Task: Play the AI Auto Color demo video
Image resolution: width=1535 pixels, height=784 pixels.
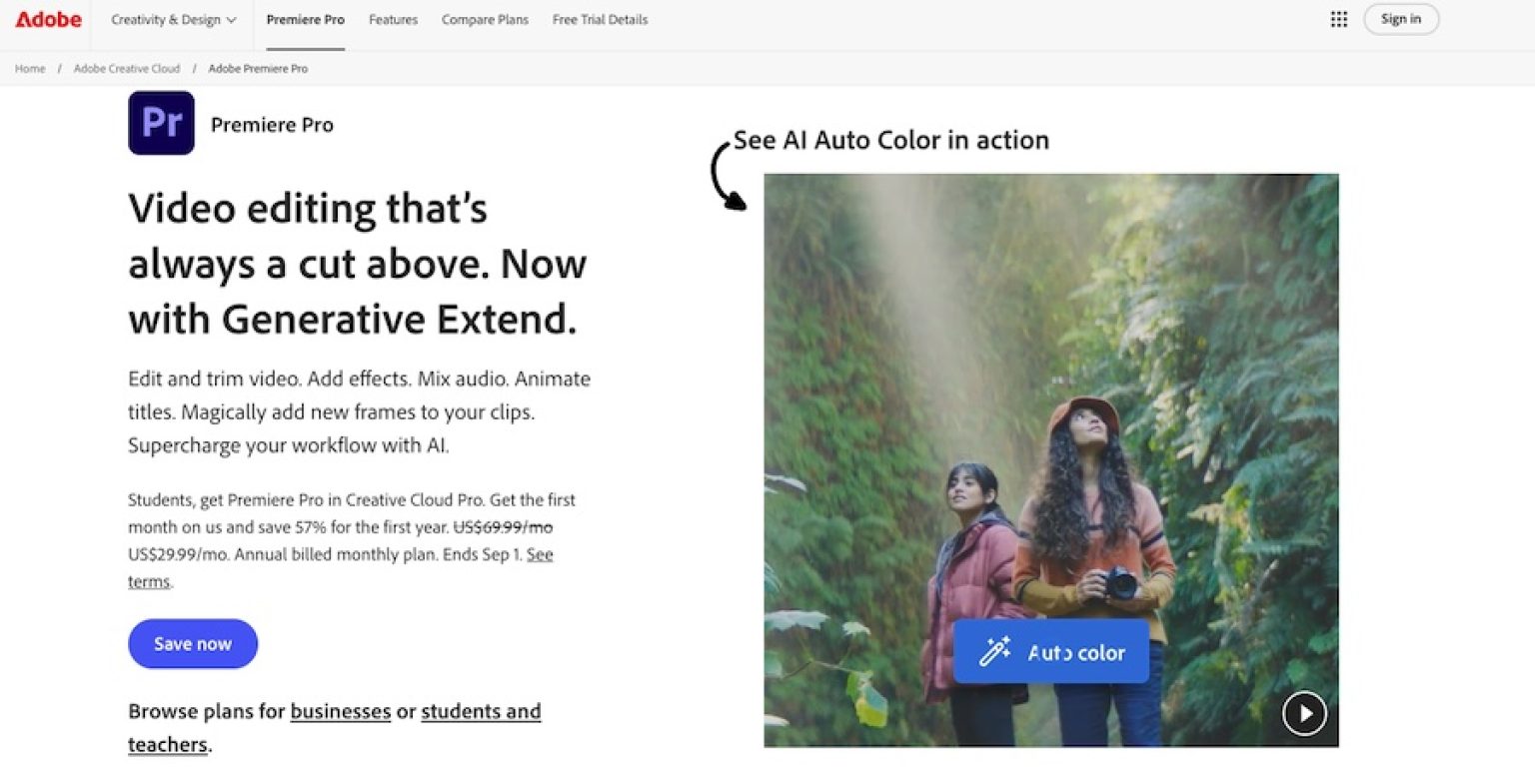Action: [1304, 713]
